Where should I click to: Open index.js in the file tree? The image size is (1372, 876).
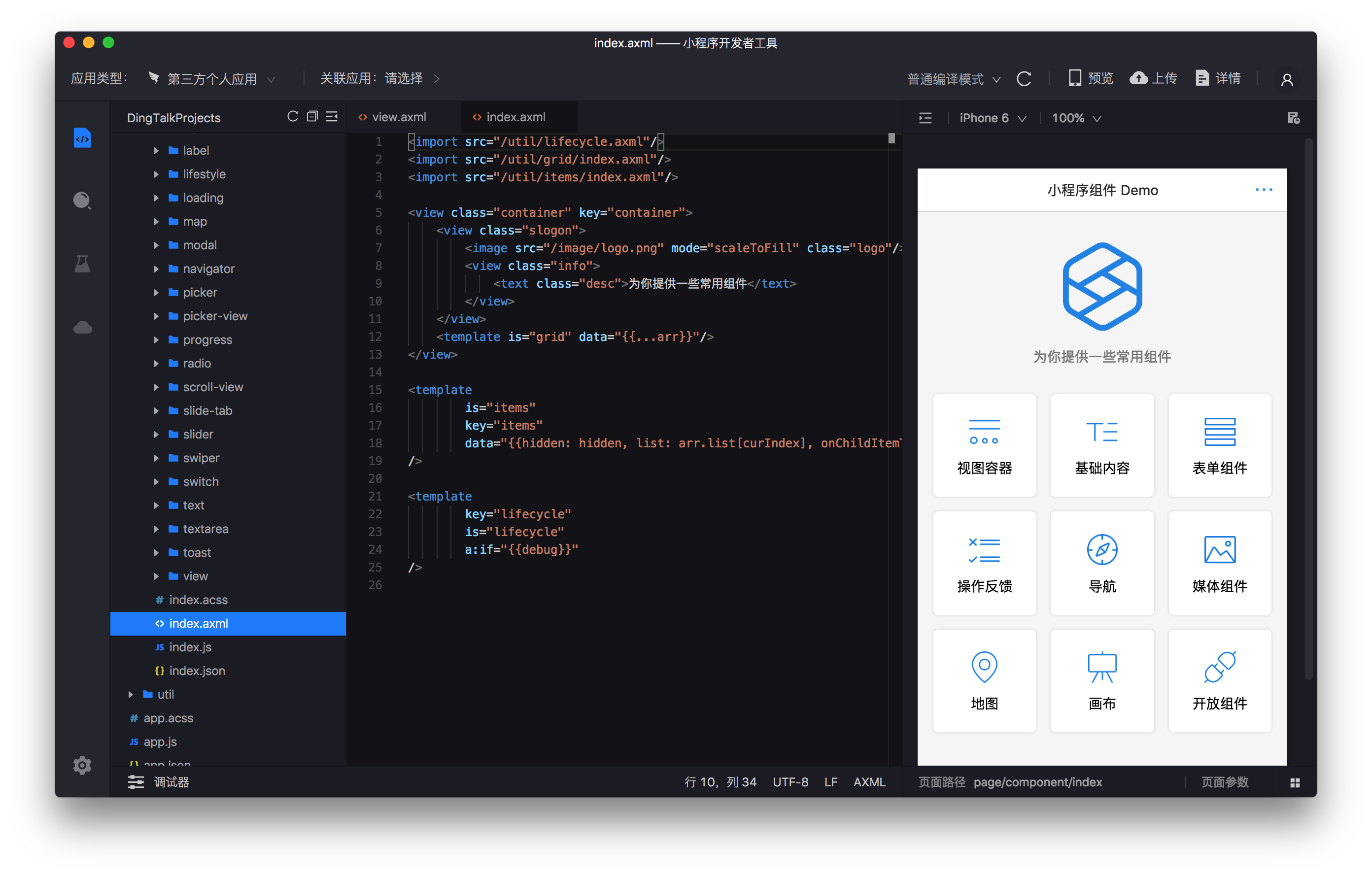pos(190,647)
